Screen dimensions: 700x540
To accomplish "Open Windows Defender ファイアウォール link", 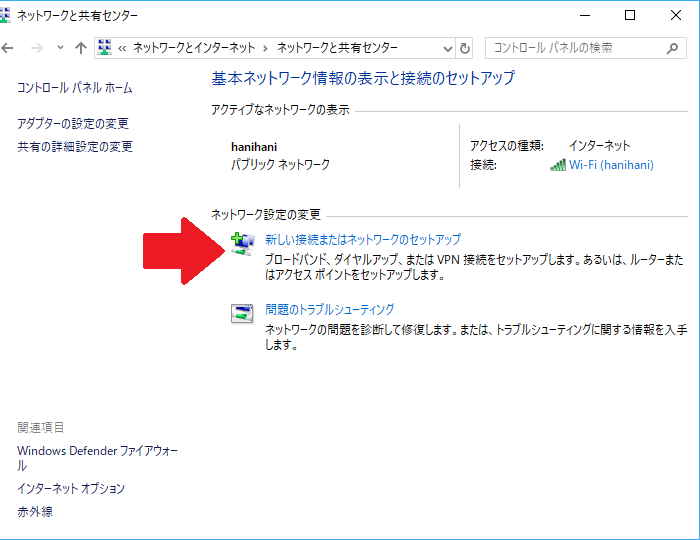I will pos(97,458).
